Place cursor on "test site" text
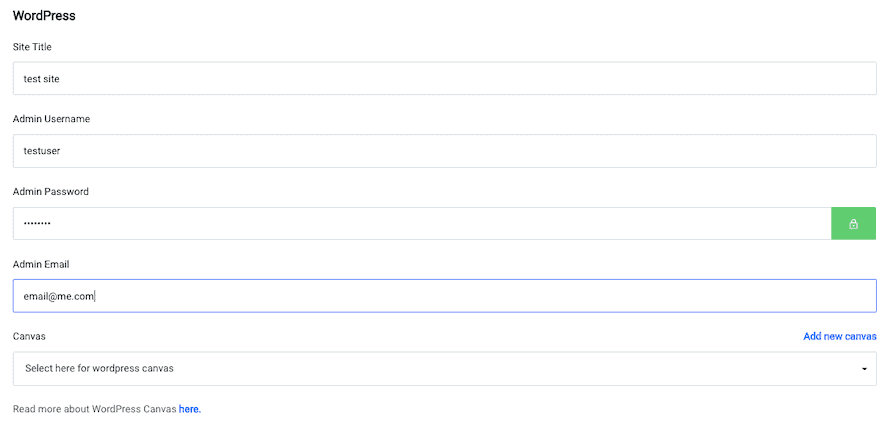This screenshot has width=896, height=426. 43,79
